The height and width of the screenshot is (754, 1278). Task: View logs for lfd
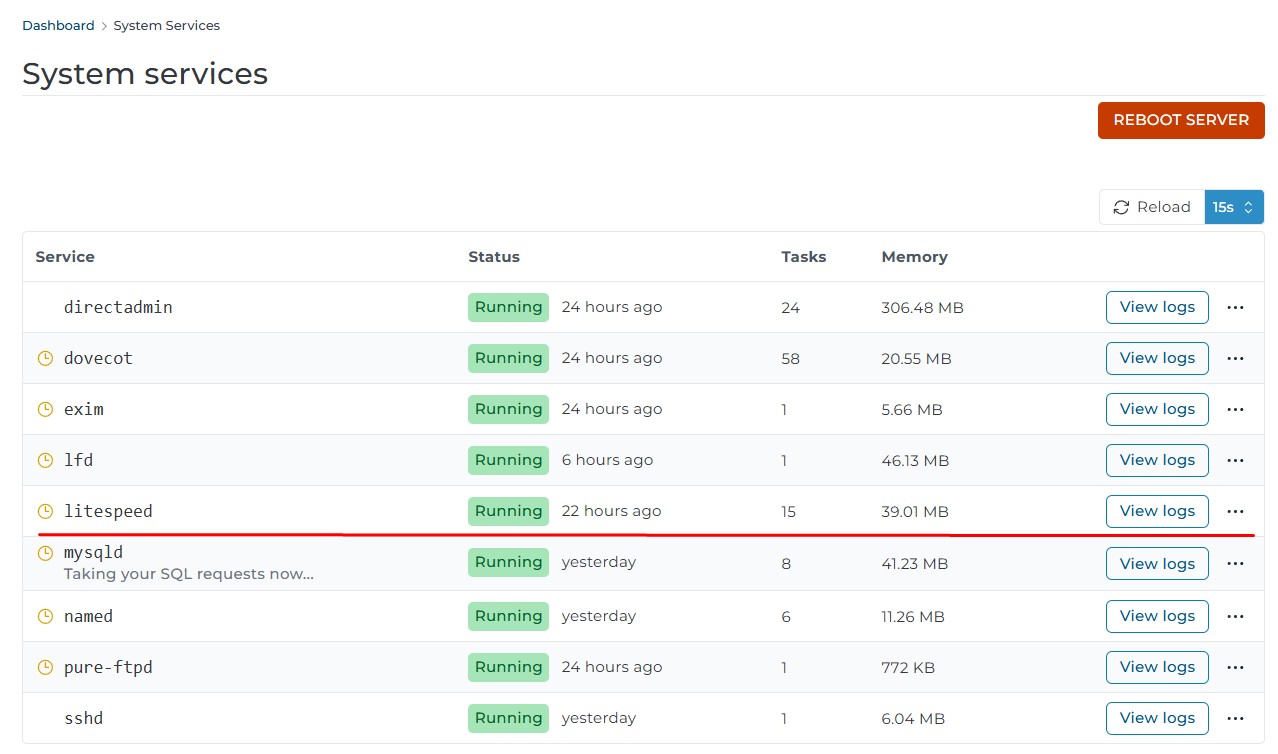click(x=1157, y=460)
